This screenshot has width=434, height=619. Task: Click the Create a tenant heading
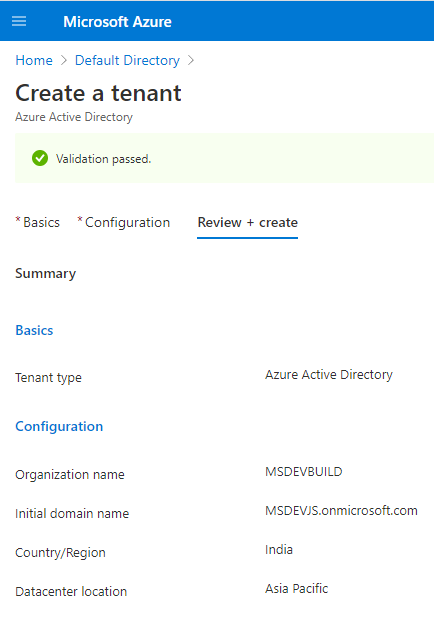(x=98, y=93)
